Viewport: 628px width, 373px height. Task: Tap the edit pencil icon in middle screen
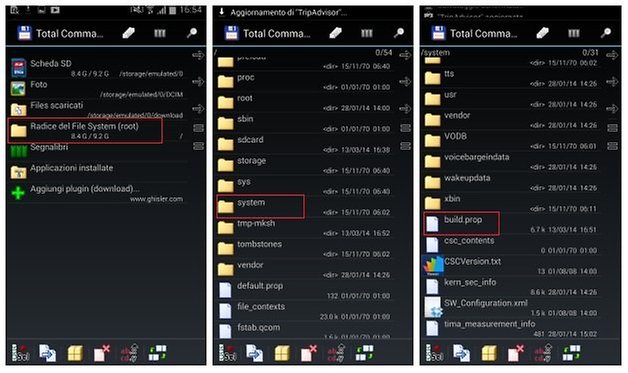pyautogui.click(x=335, y=33)
